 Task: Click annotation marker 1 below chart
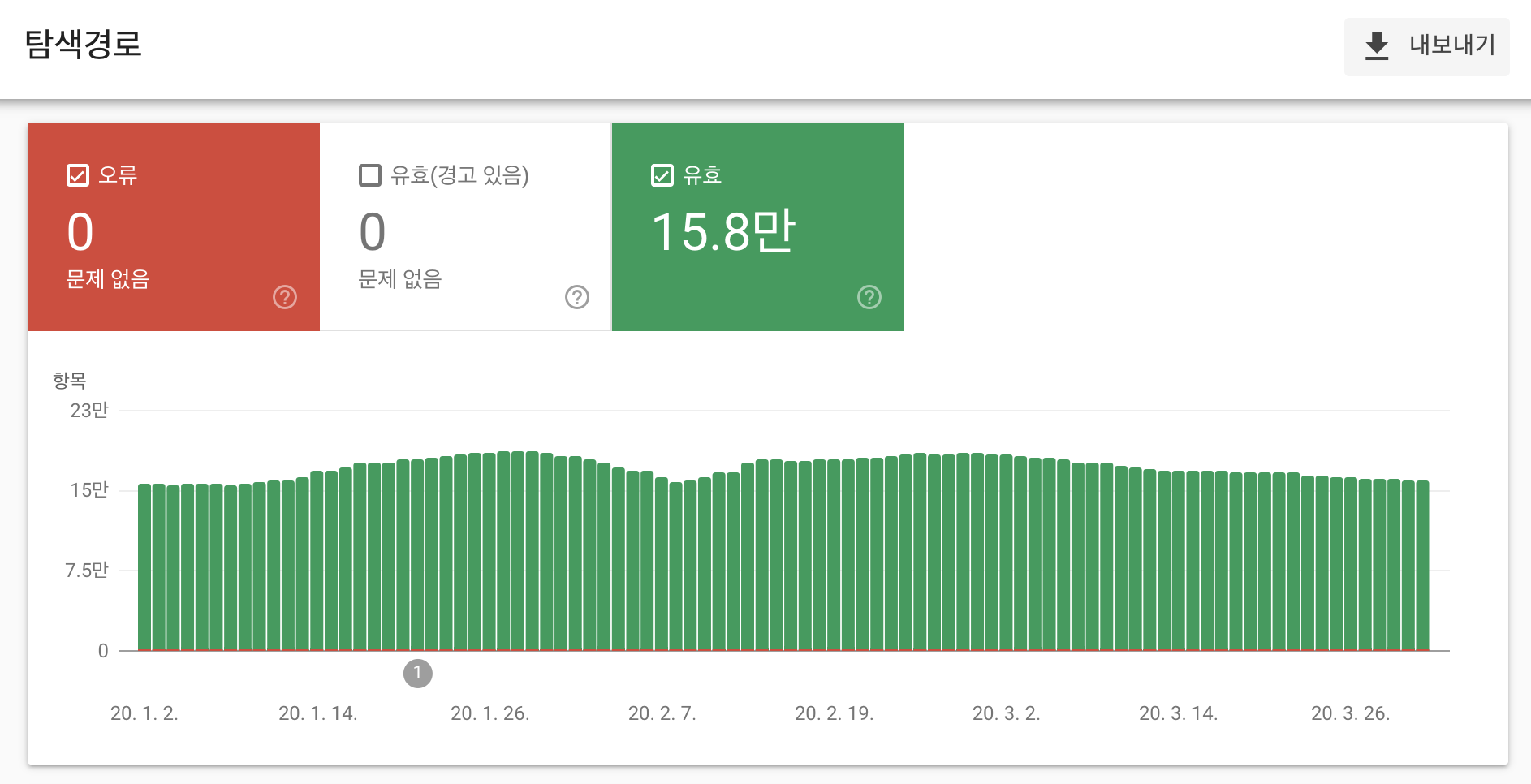click(418, 673)
